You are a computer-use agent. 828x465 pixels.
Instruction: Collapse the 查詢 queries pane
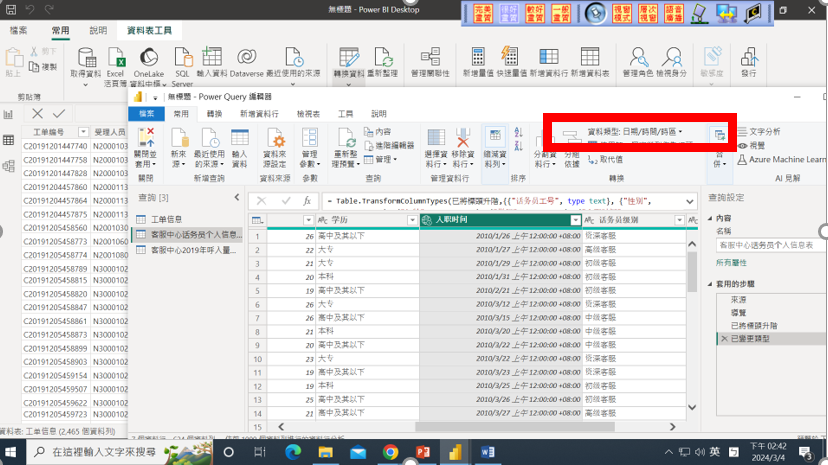coord(236,197)
